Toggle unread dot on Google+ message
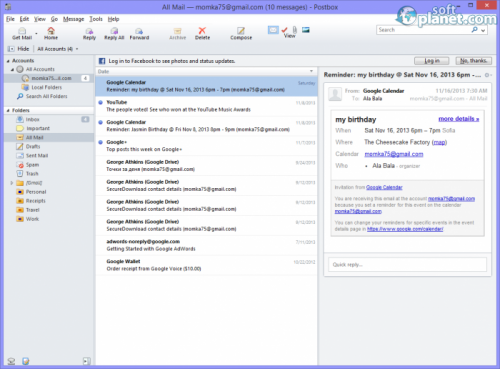The width and height of the screenshot is (500, 369). click(x=100, y=142)
